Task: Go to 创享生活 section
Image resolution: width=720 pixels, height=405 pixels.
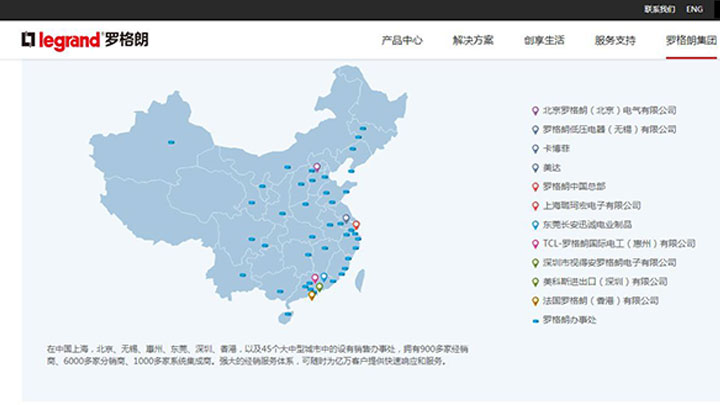Action: [x=544, y=41]
